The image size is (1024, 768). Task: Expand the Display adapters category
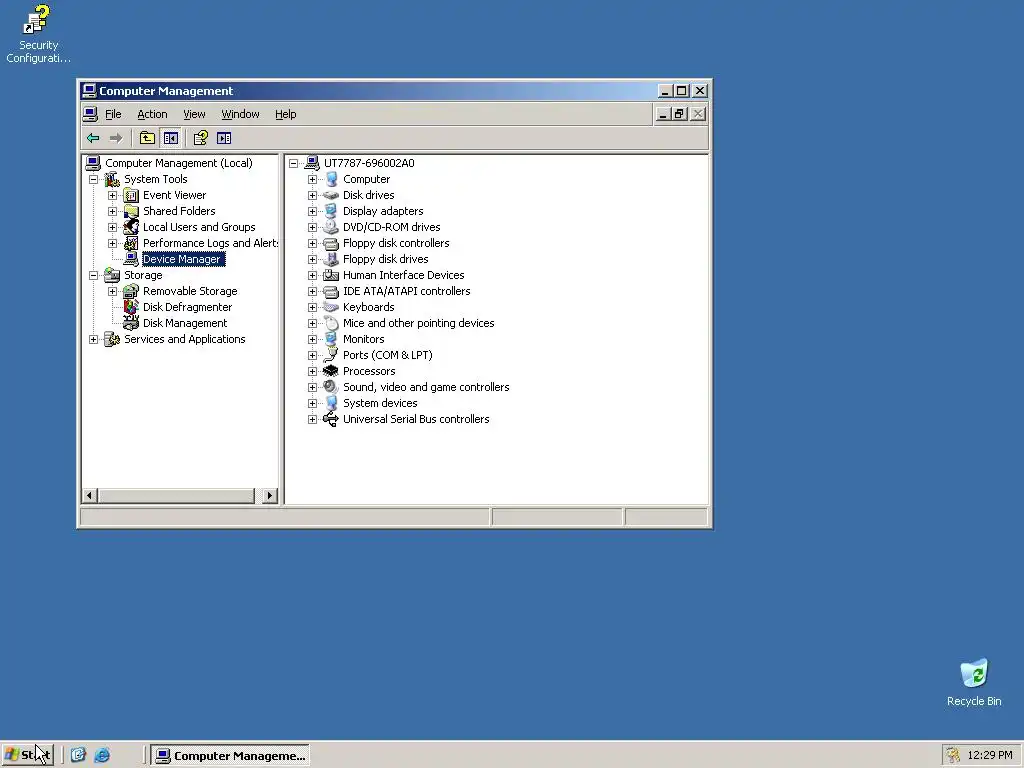click(x=312, y=211)
